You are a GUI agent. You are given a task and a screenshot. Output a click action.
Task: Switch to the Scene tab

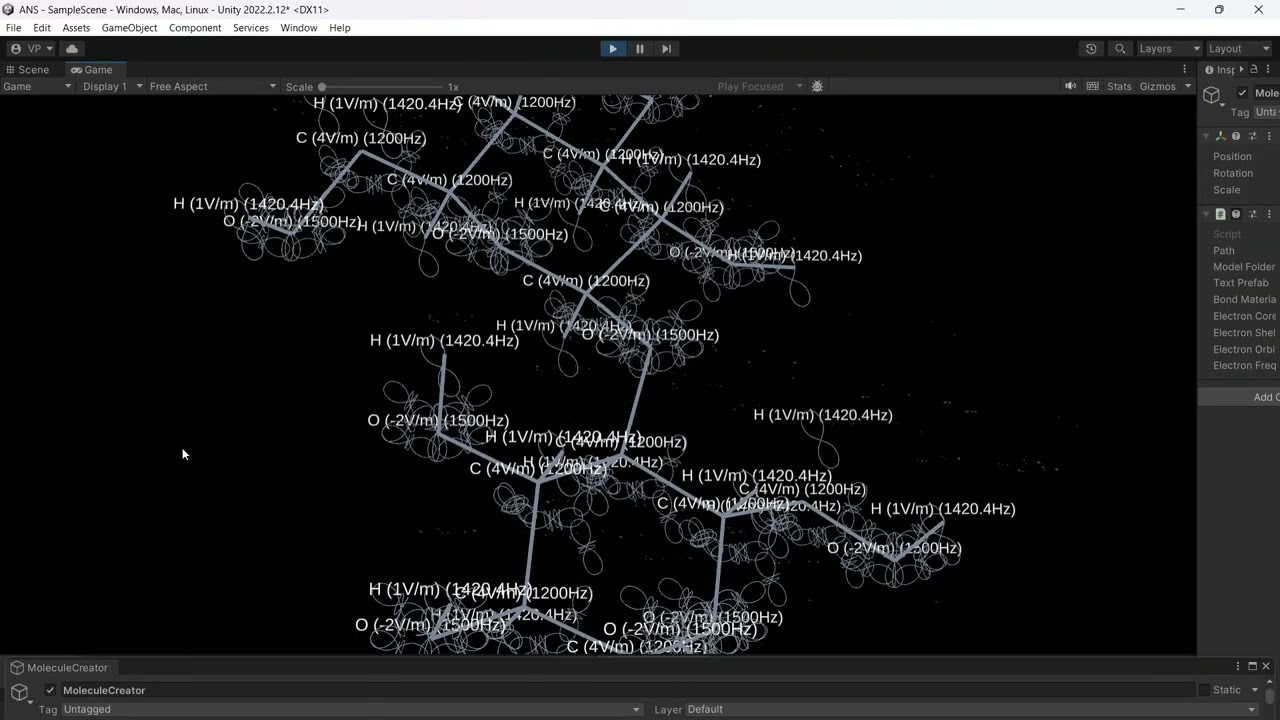[x=27, y=70]
